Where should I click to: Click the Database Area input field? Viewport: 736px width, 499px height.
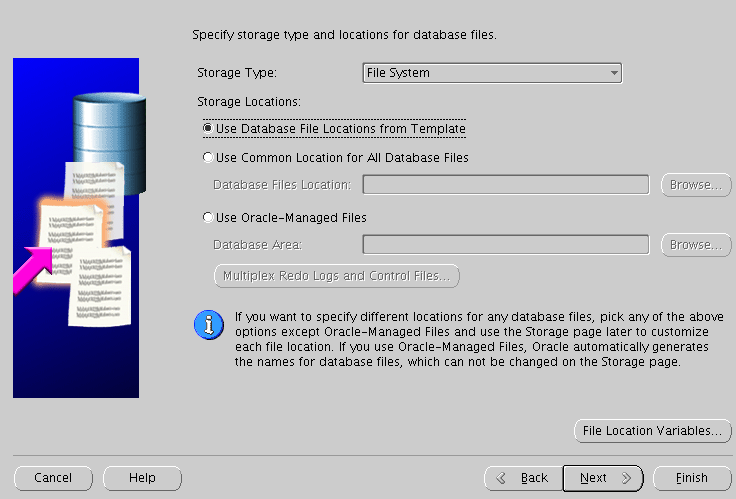(x=506, y=245)
